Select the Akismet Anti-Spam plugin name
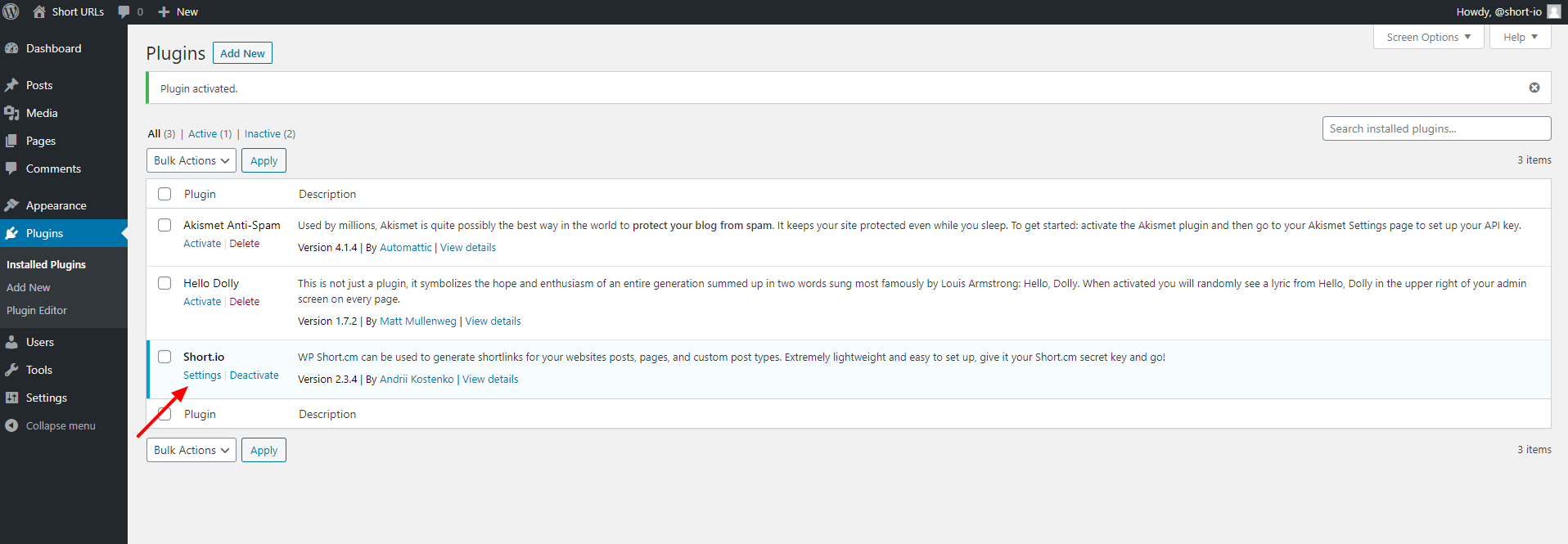This screenshot has height=544, width=1568. point(232,225)
